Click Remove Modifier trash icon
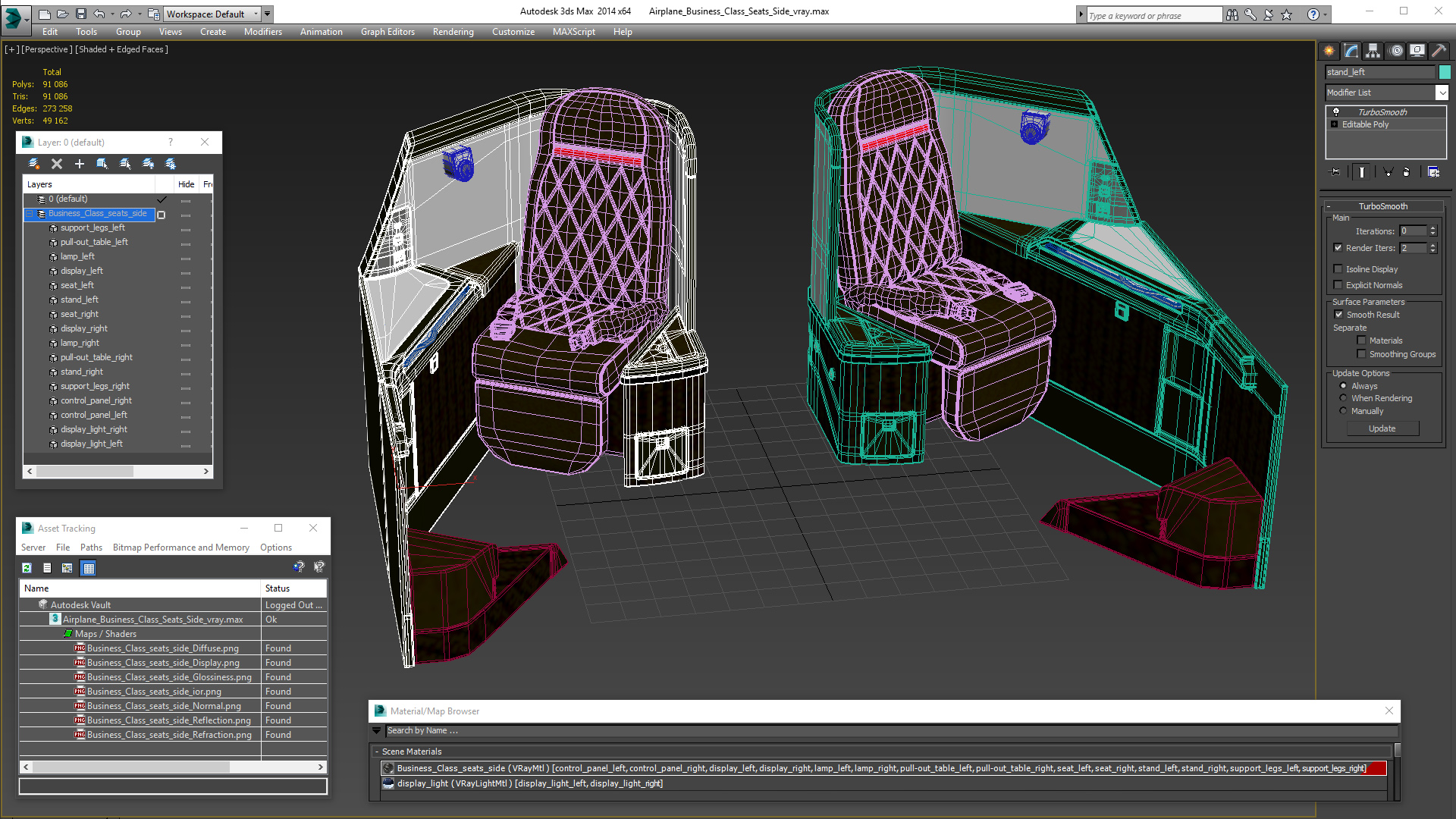This screenshot has height=819, width=1456. pyautogui.click(x=1406, y=172)
